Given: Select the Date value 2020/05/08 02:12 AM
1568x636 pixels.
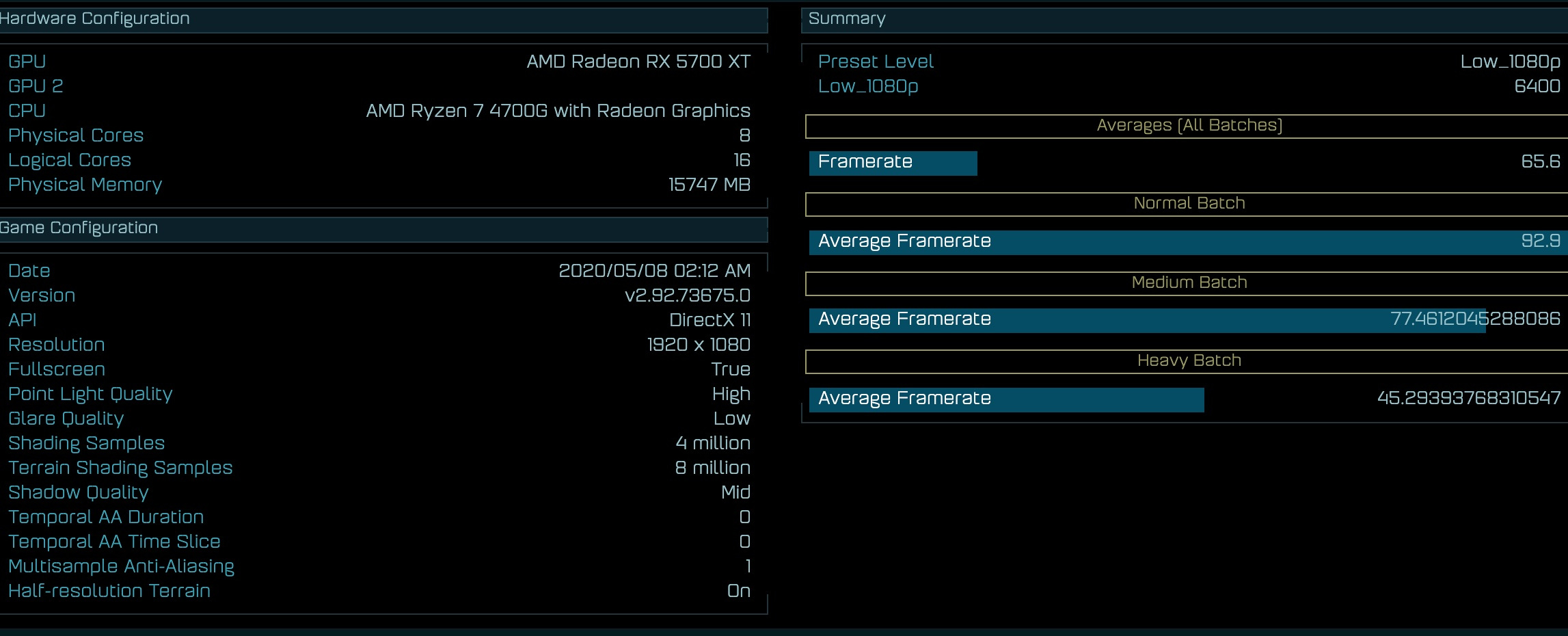Looking at the screenshot, I should (x=654, y=271).
